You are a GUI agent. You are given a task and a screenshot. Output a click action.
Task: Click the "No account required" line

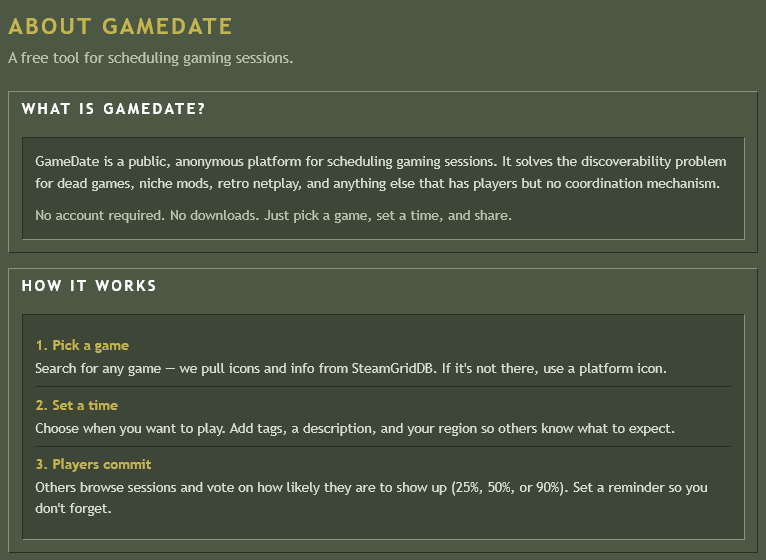[273, 215]
